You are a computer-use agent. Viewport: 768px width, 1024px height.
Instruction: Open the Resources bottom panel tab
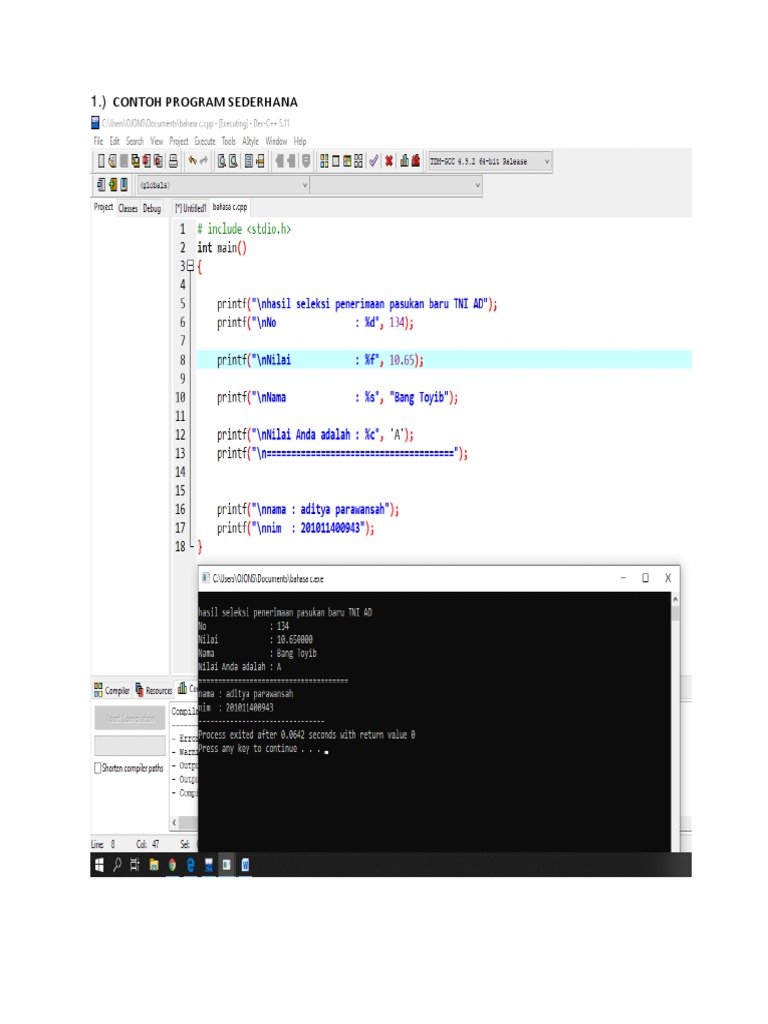point(153,690)
